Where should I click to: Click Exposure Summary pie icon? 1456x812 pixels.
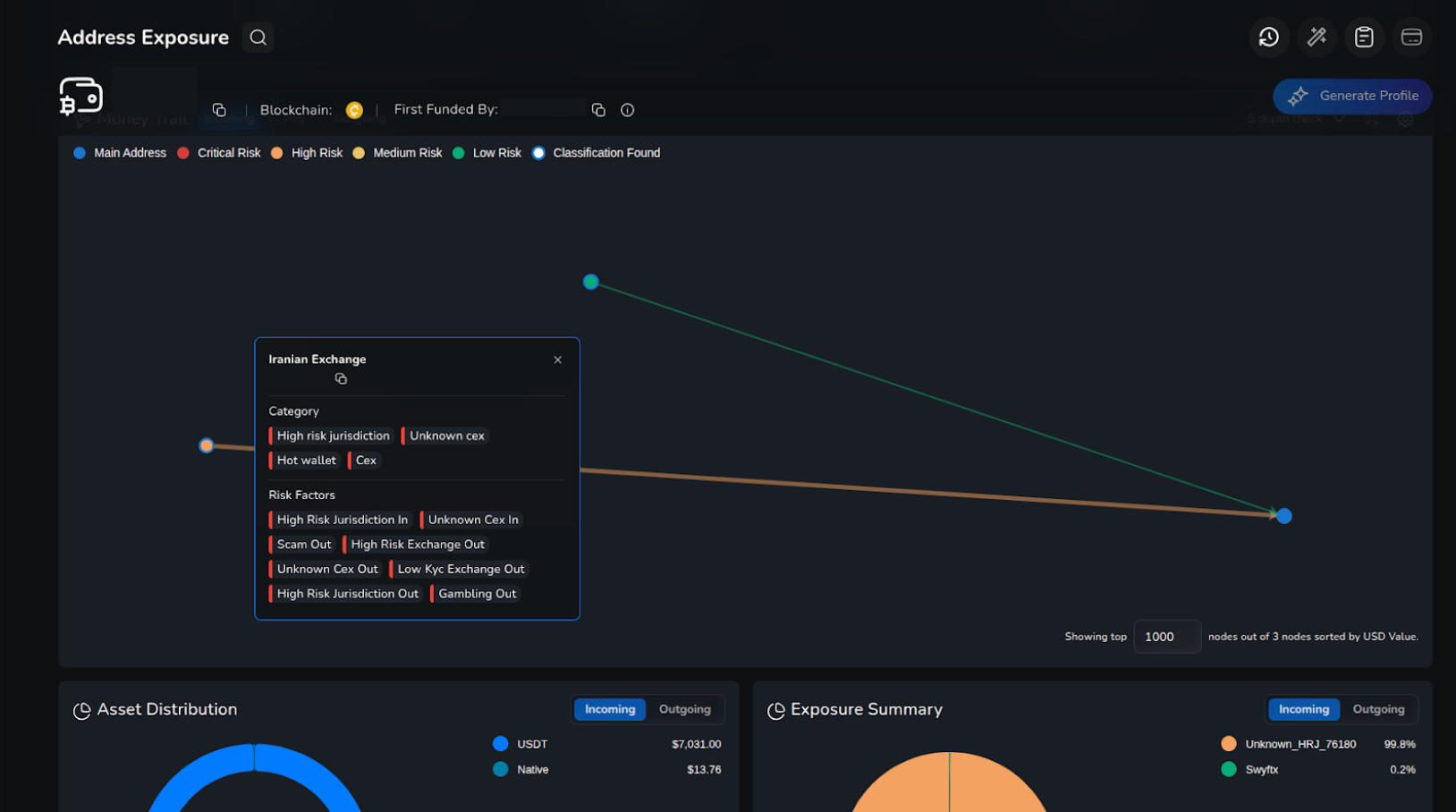click(x=775, y=710)
